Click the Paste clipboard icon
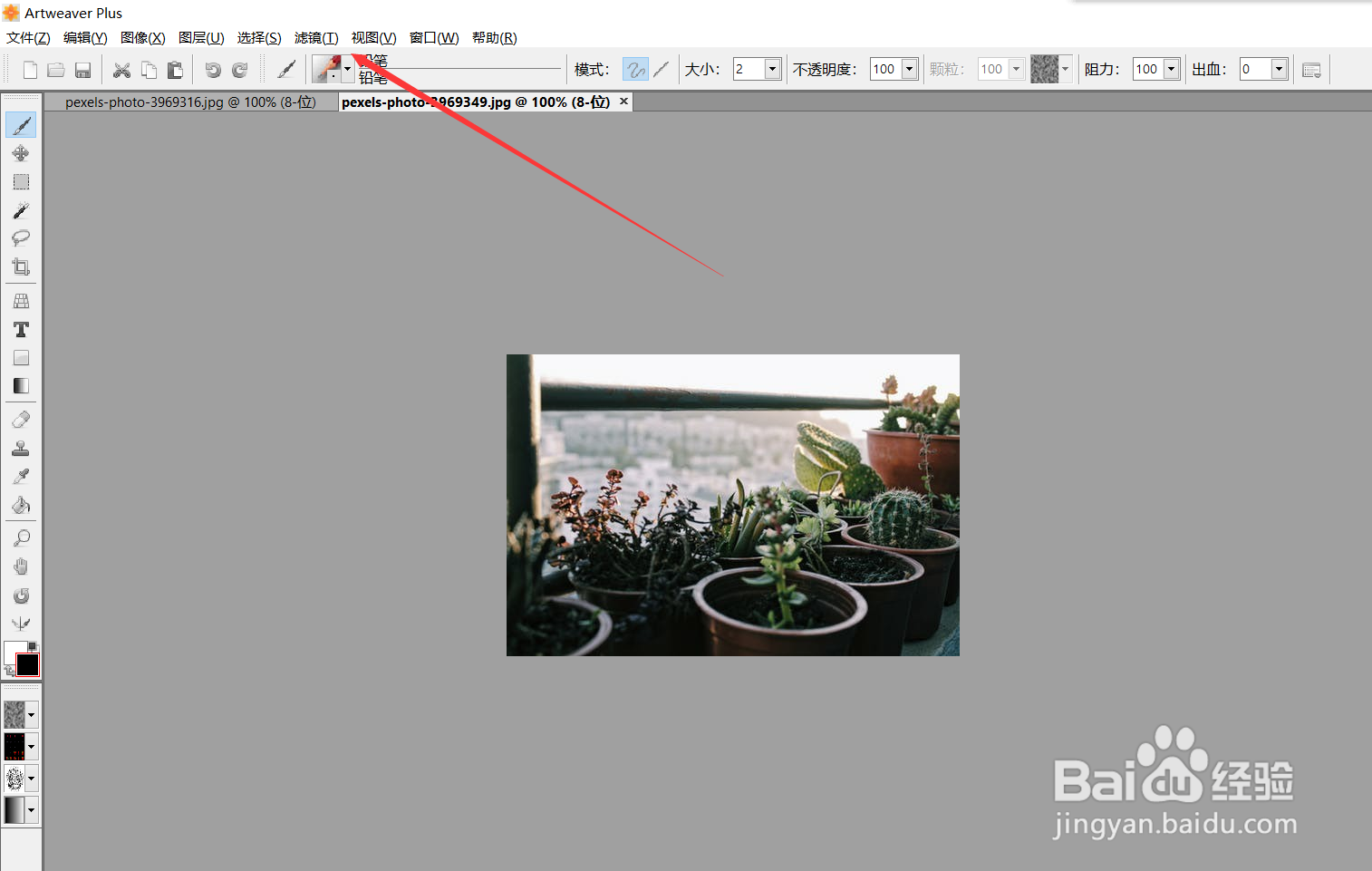The width and height of the screenshot is (1372, 871). click(175, 70)
